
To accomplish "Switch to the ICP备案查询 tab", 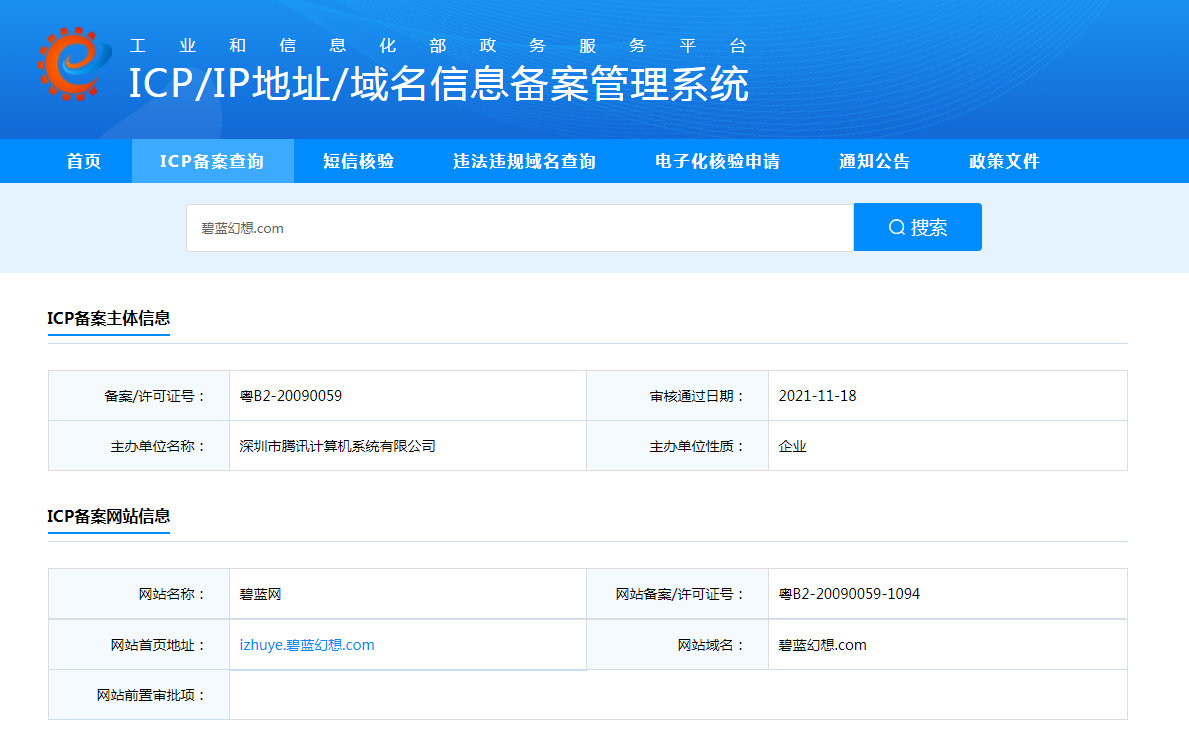I will (213, 160).
